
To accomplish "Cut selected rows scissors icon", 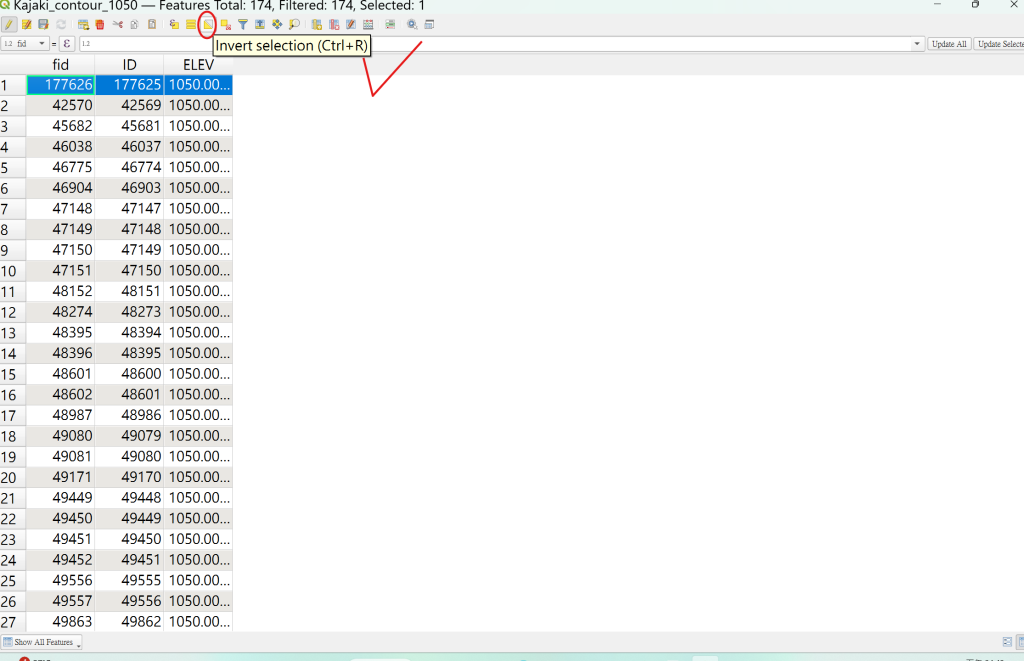I will click(118, 25).
